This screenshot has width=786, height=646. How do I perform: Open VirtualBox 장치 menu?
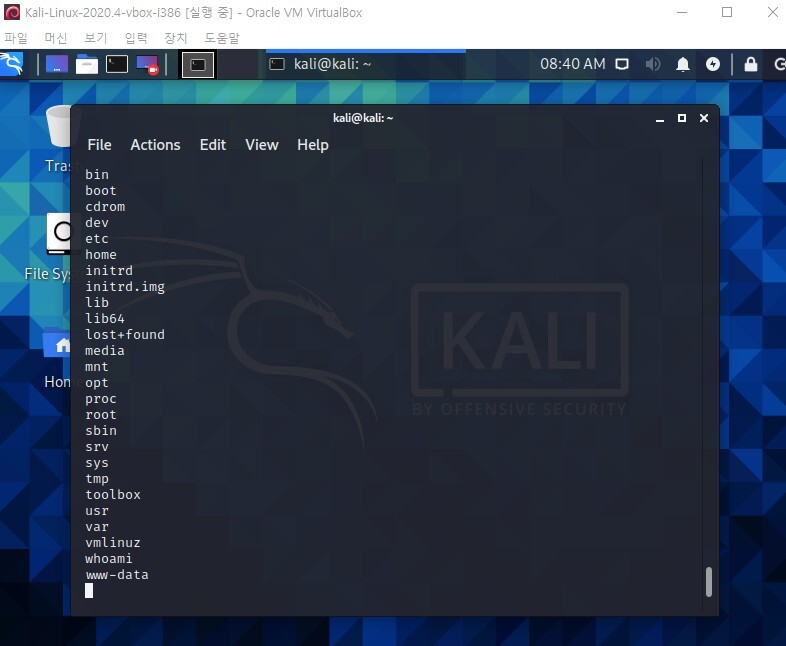click(x=176, y=38)
